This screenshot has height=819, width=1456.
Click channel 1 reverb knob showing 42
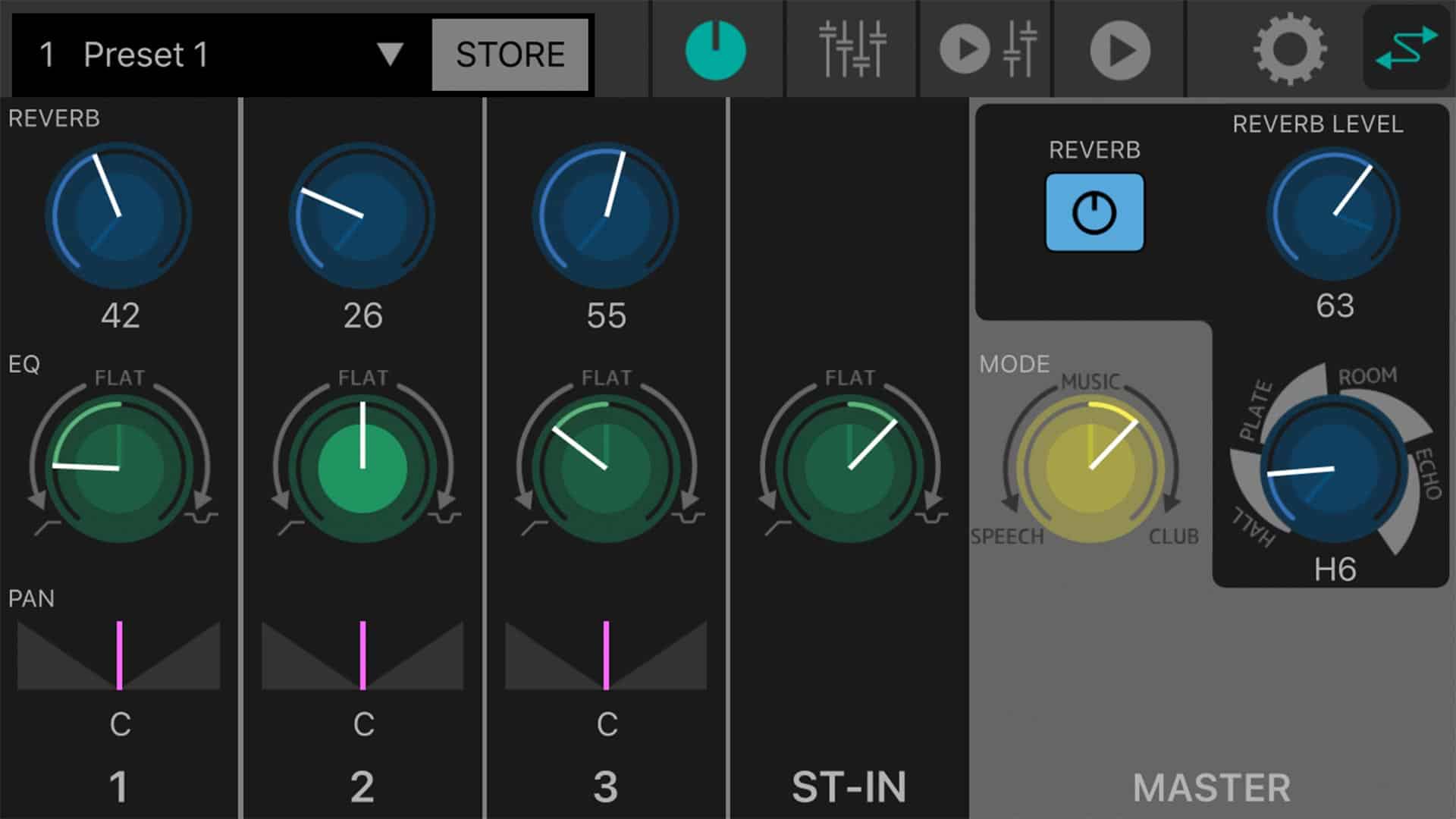point(119,216)
